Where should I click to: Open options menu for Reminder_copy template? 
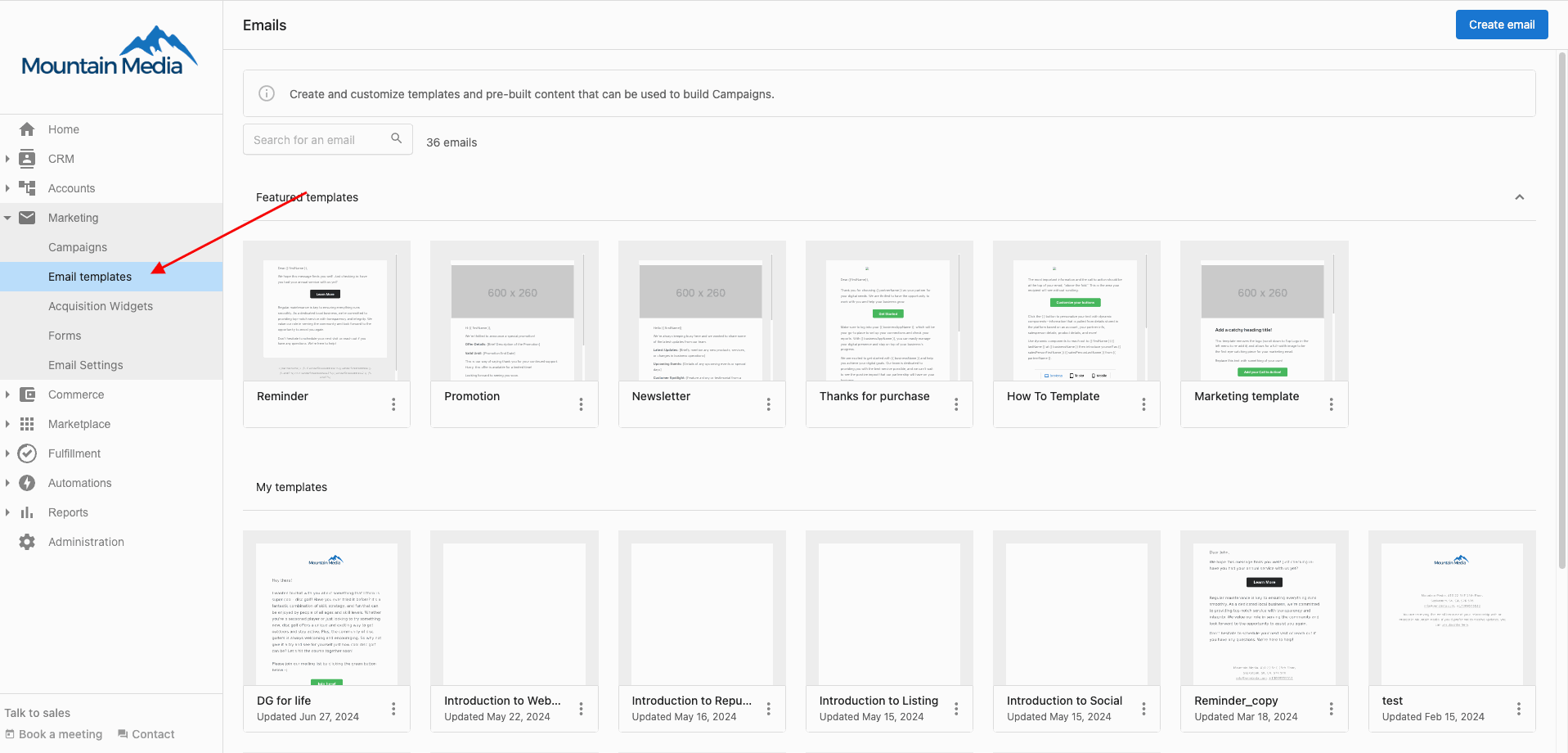pyautogui.click(x=1332, y=709)
